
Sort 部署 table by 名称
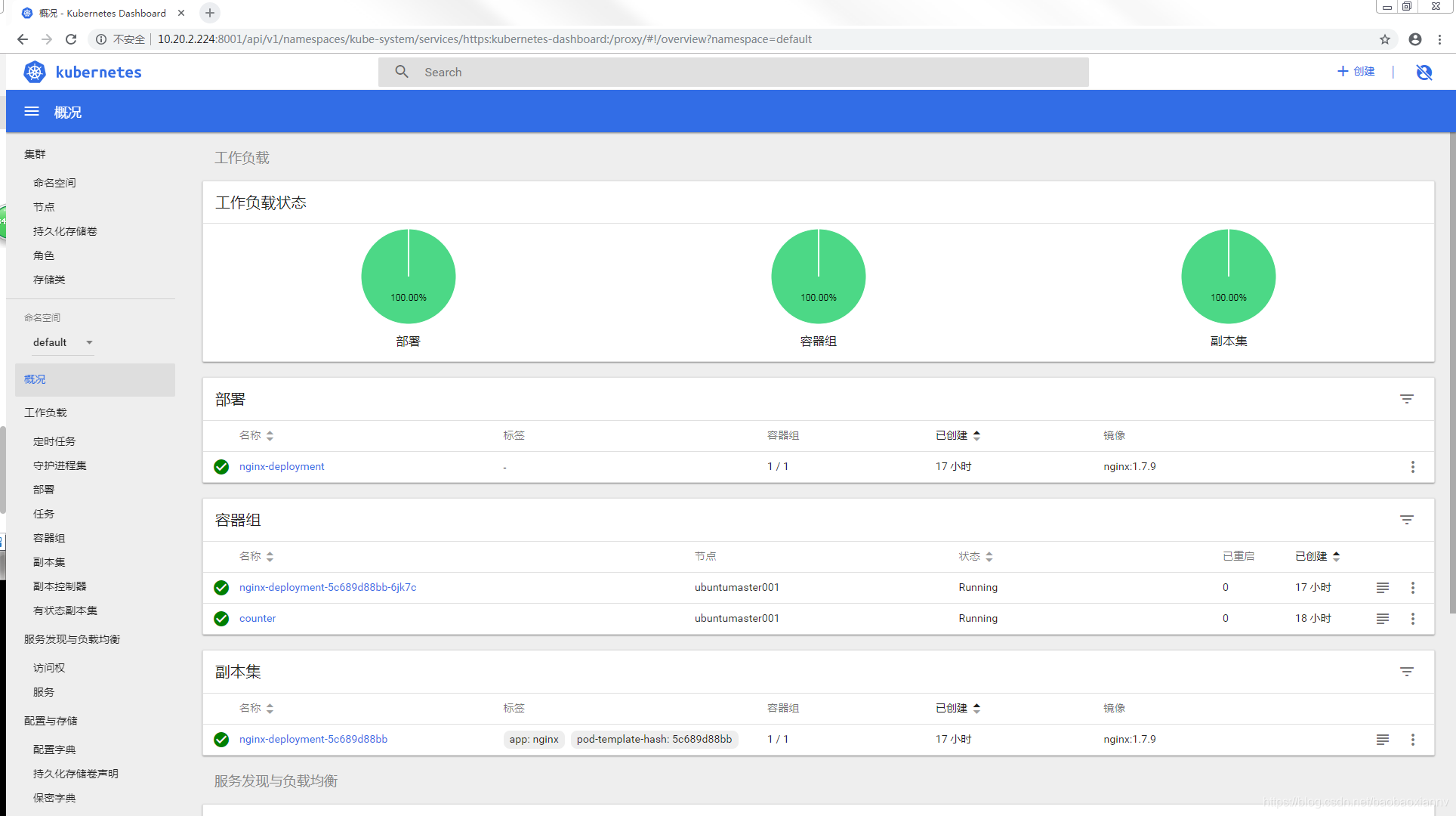tap(256, 435)
